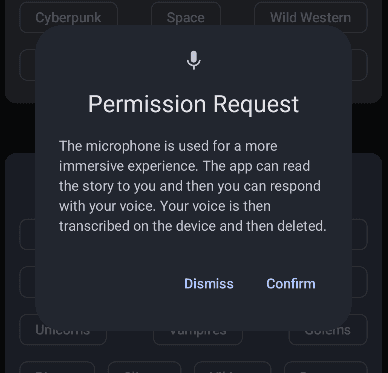Select the Golems chip
Image resolution: width=388 pixels, height=373 pixels.
coord(328,330)
